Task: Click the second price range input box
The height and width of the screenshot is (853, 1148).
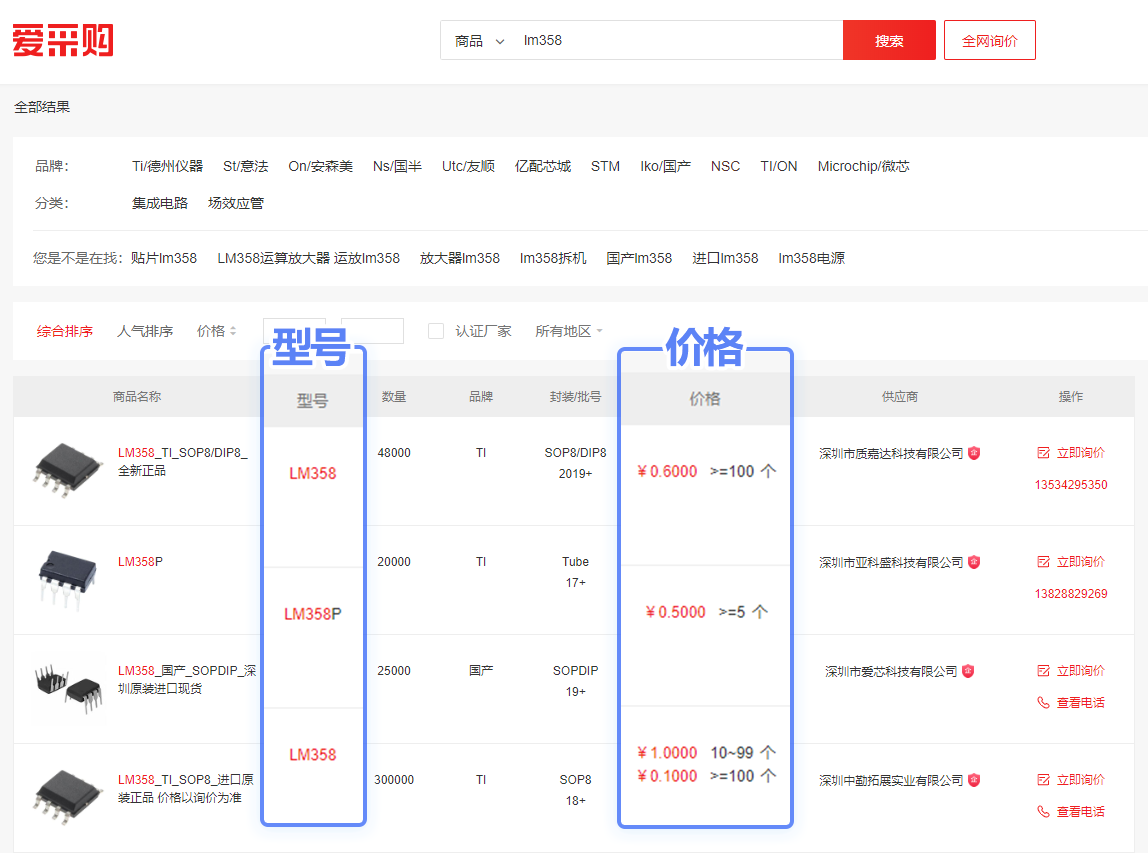Action: [373, 331]
